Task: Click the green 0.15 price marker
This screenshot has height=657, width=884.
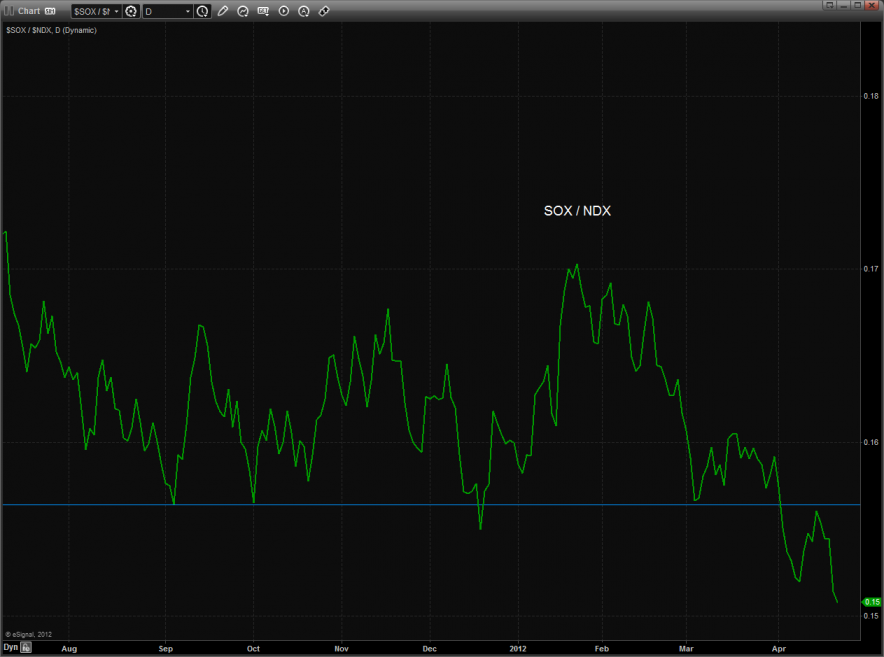Action: pos(870,602)
